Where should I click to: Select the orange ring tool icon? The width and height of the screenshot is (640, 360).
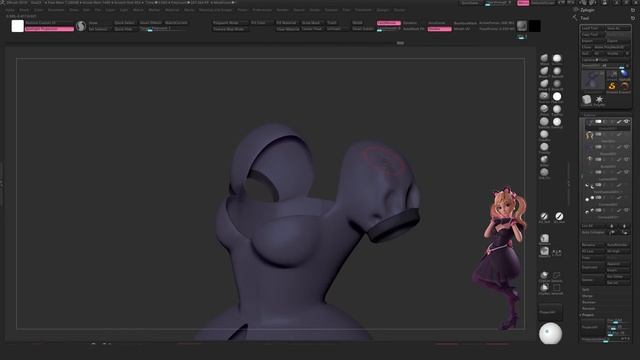tap(624, 86)
